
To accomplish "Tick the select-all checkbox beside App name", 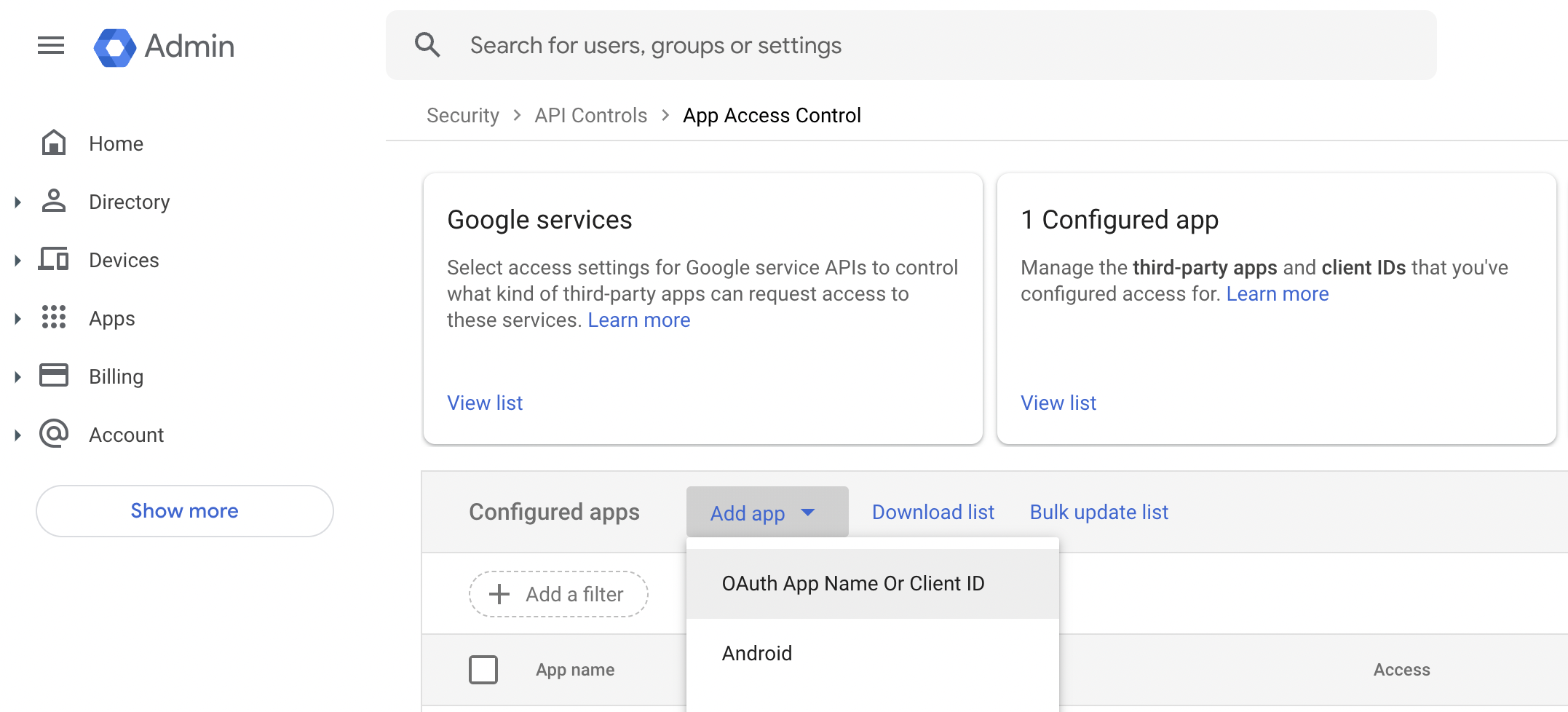I will 483,670.
